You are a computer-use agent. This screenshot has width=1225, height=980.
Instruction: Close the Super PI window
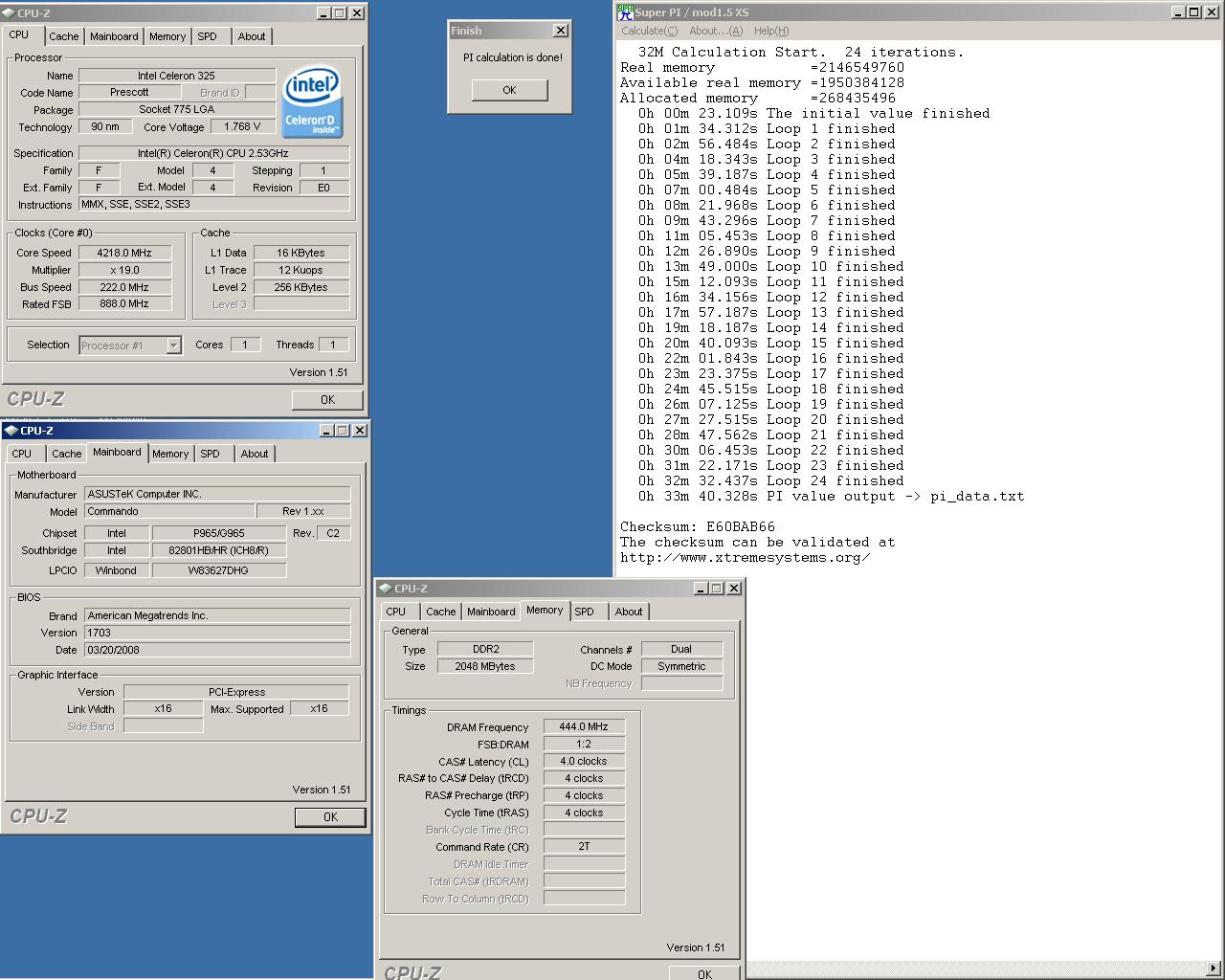click(x=1212, y=12)
